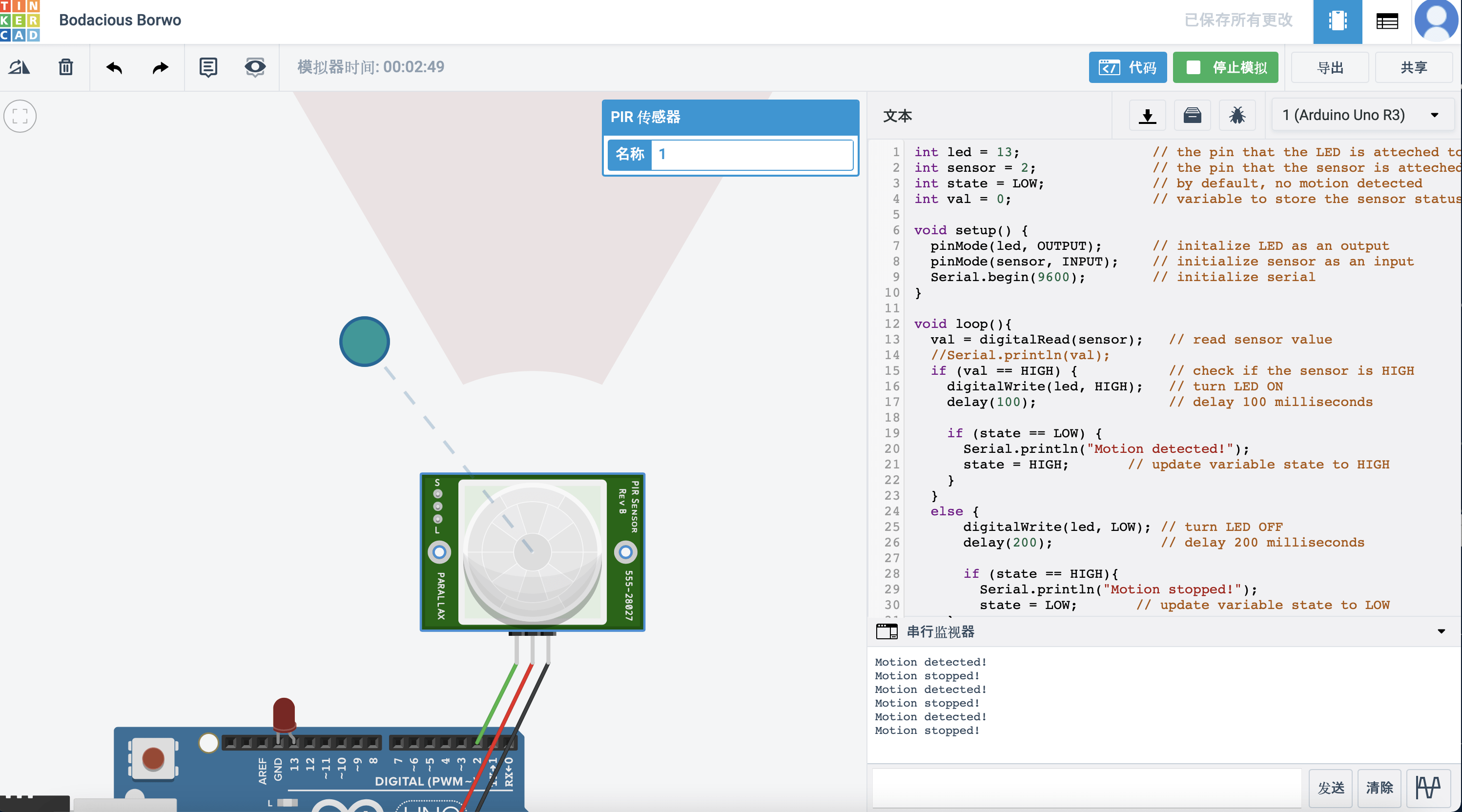Open the user profile avatar
Image resolution: width=1462 pixels, height=812 pixels.
click(x=1436, y=20)
